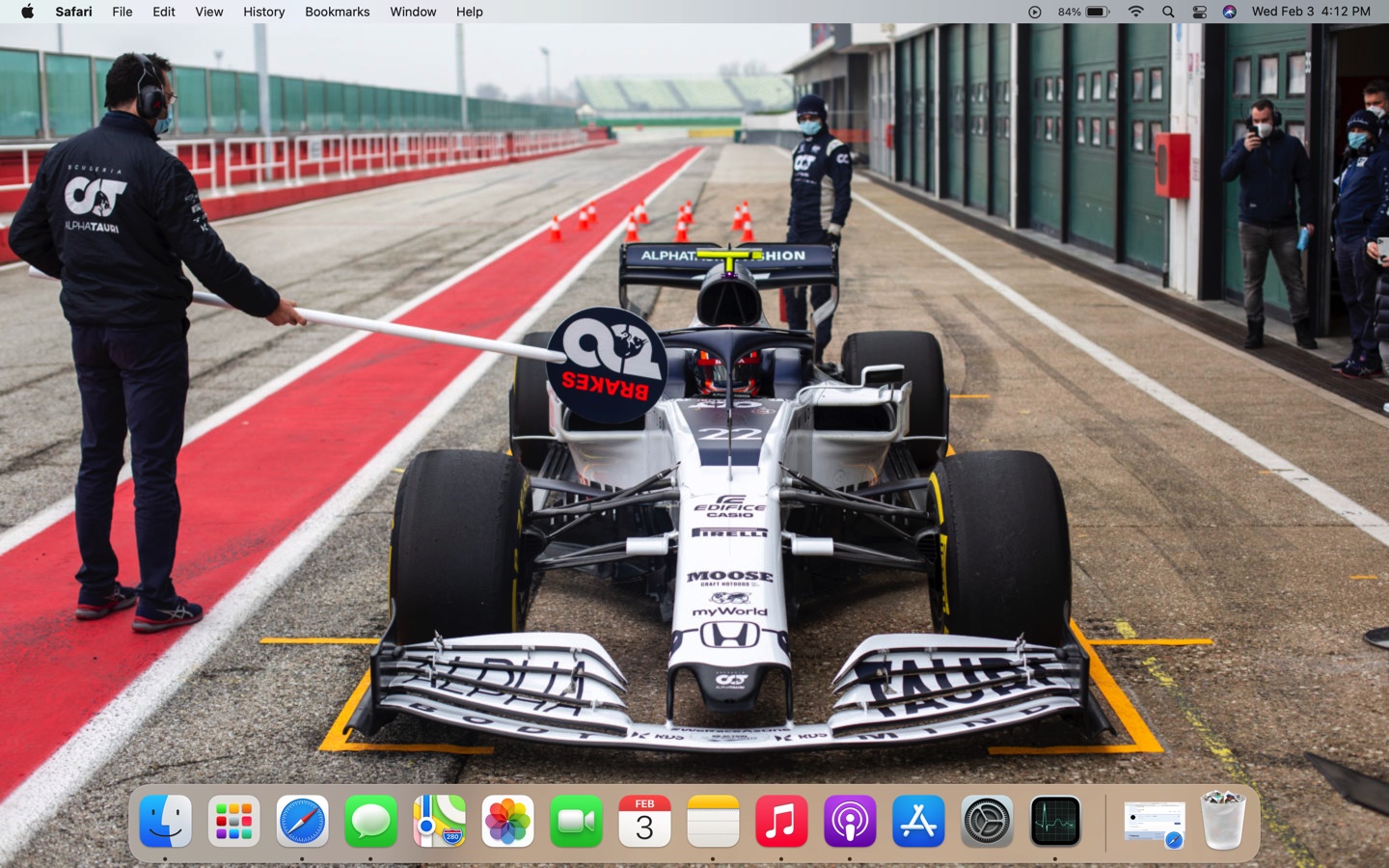
Task: Launch Launchpad from the Dock
Action: [233, 822]
